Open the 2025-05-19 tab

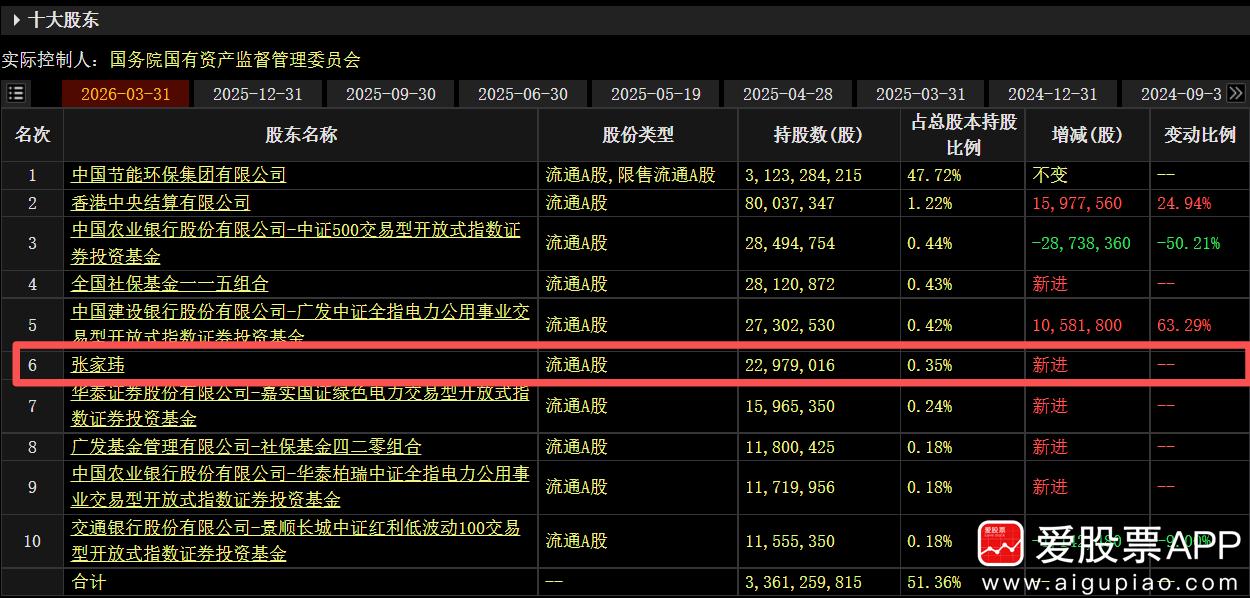click(656, 94)
